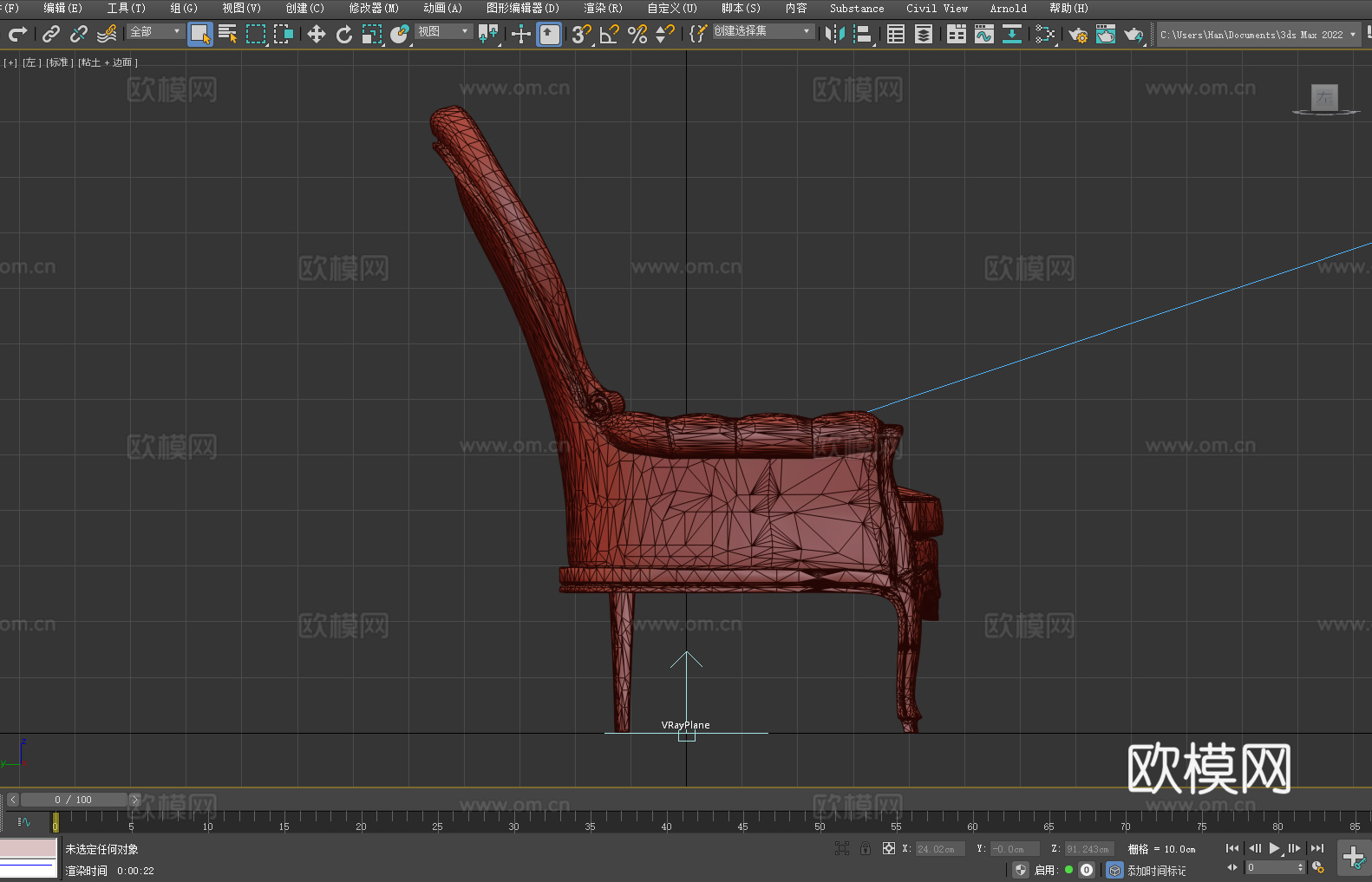The width and height of the screenshot is (1372, 882).
Task: Open the Civil View menu
Action: [937, 8]
